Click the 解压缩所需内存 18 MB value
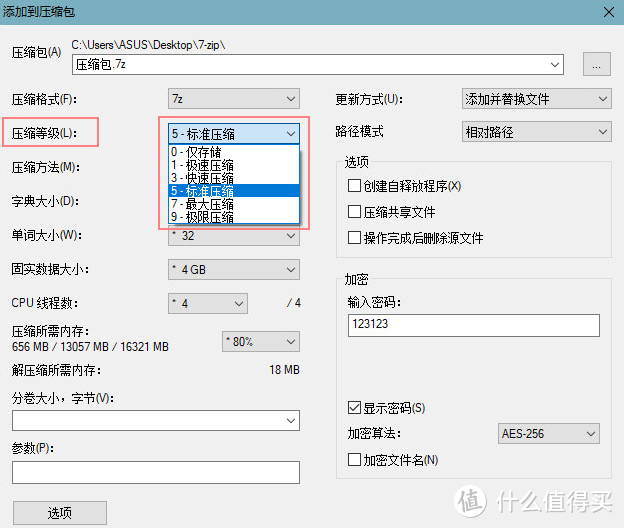Image resolution: width=624 pixels, height=528 pixels. coord(284,370)
